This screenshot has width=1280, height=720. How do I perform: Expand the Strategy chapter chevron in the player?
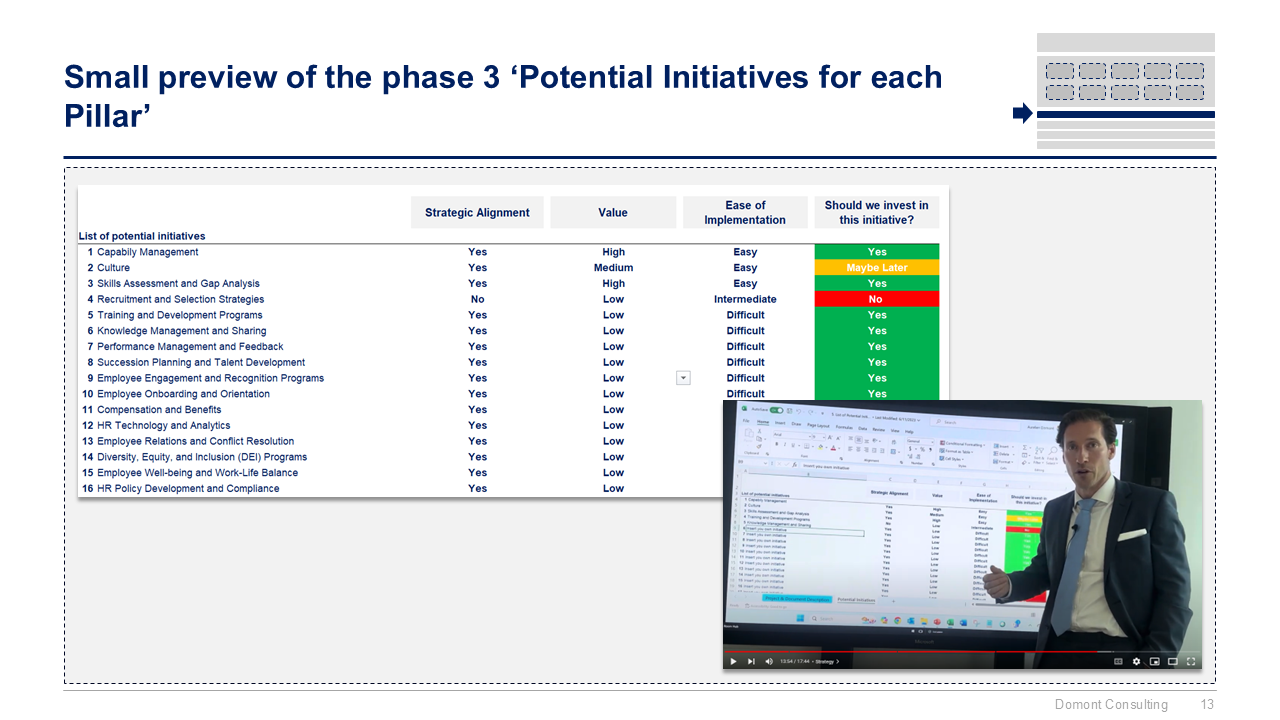pyautogui.click(x=838, y=661)
